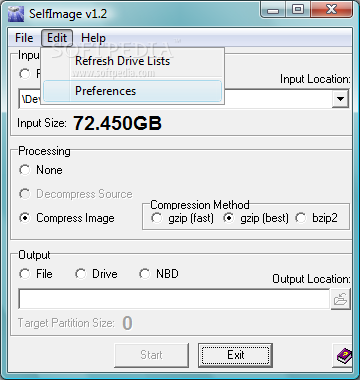Click the SelfImage title bar app icon
The width and height of the screenshot is (360, 380).
16,13
